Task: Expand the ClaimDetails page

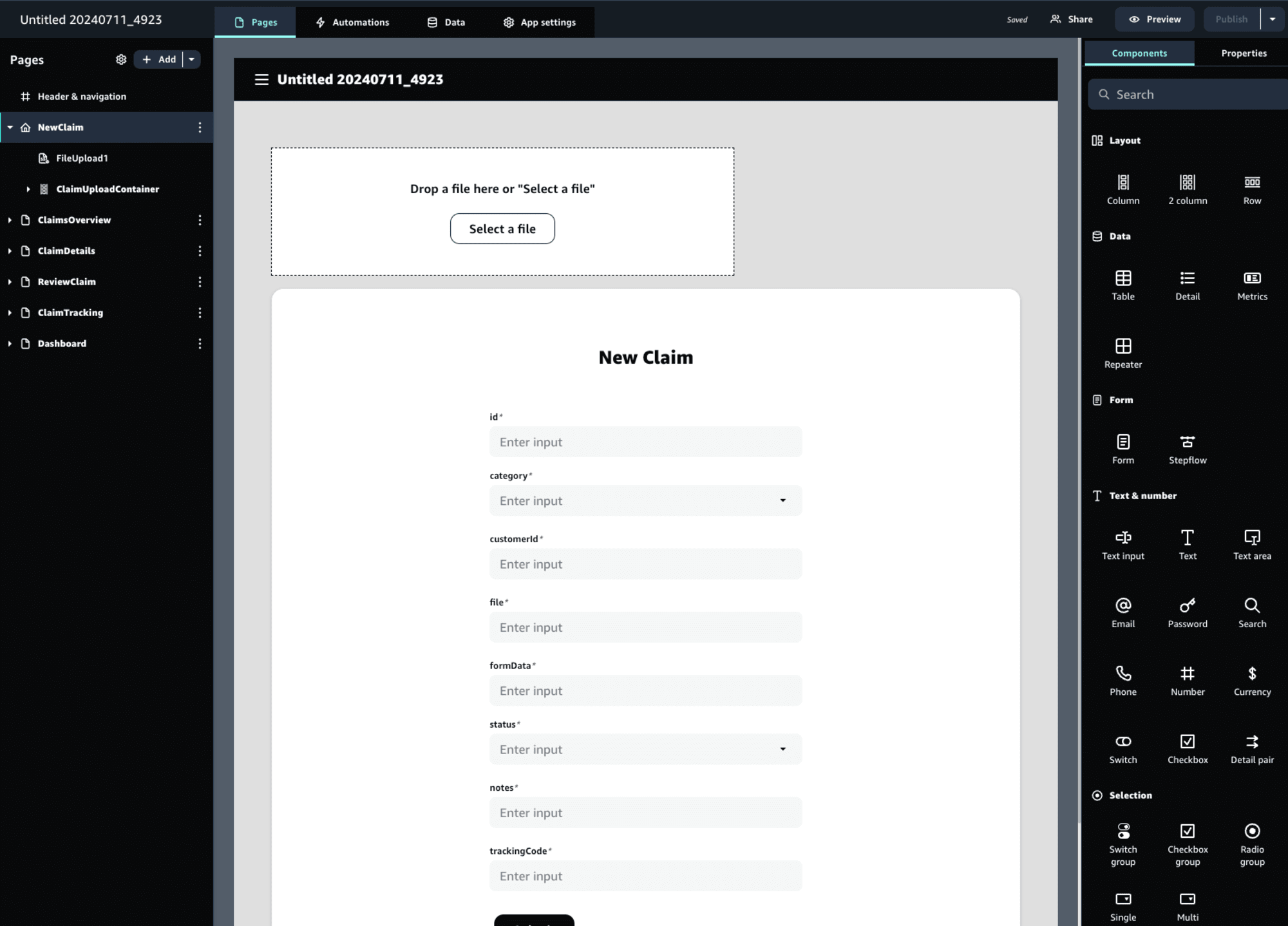Action: [x=10, y=251]
